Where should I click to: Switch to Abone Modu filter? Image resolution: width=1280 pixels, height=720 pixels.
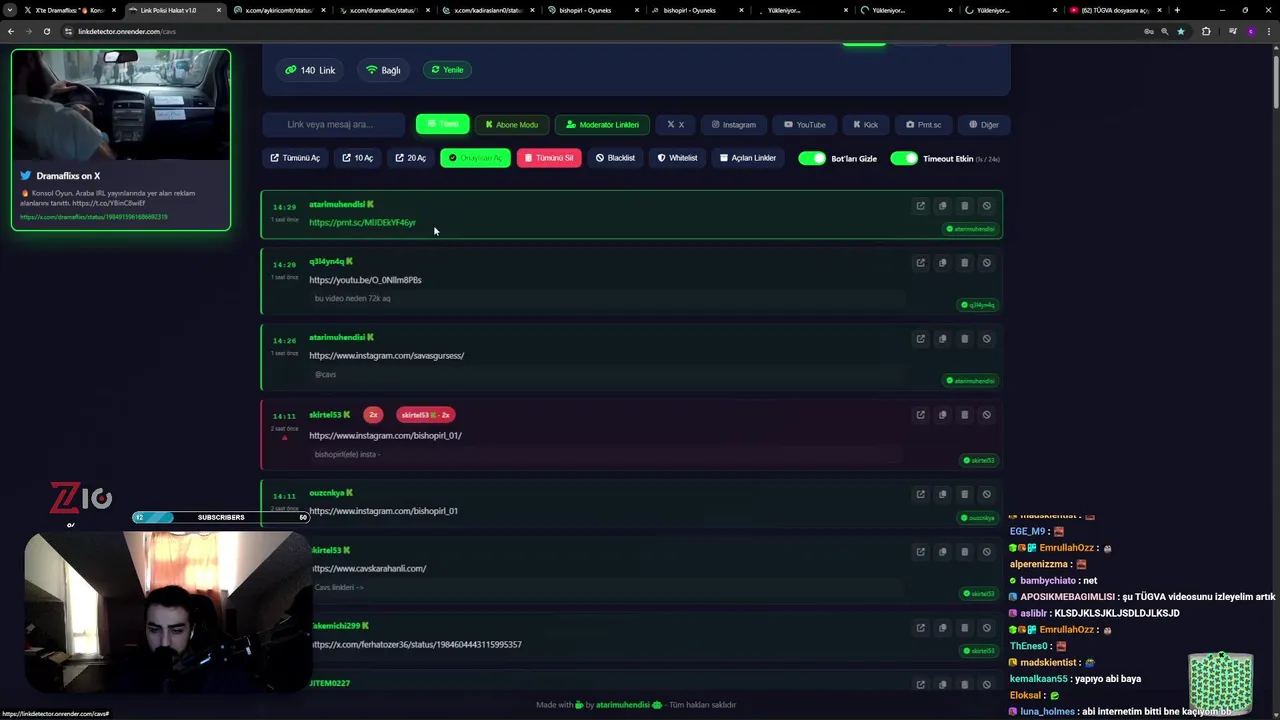[512, 125]
